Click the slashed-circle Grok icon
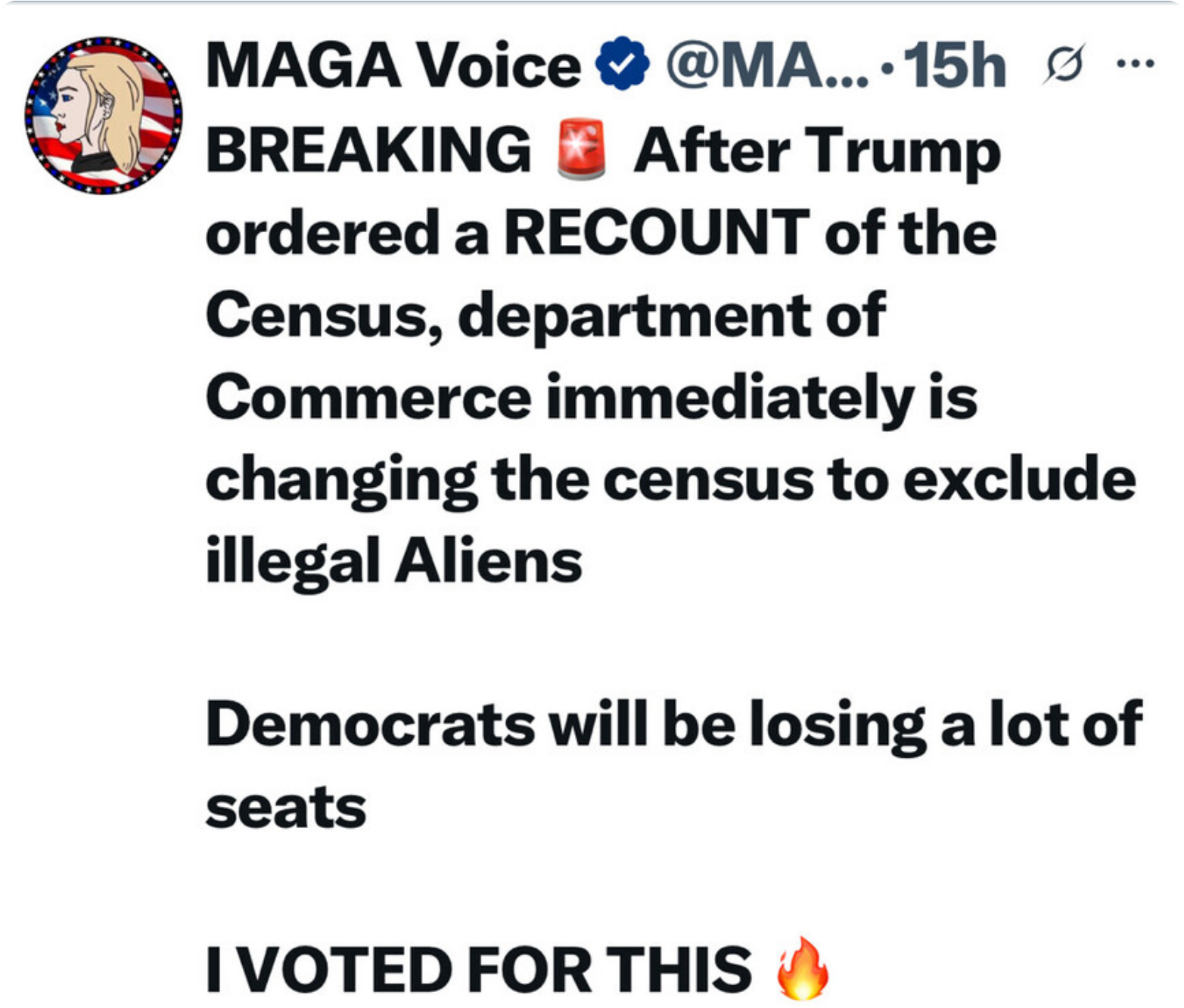 click(1063, 64)
